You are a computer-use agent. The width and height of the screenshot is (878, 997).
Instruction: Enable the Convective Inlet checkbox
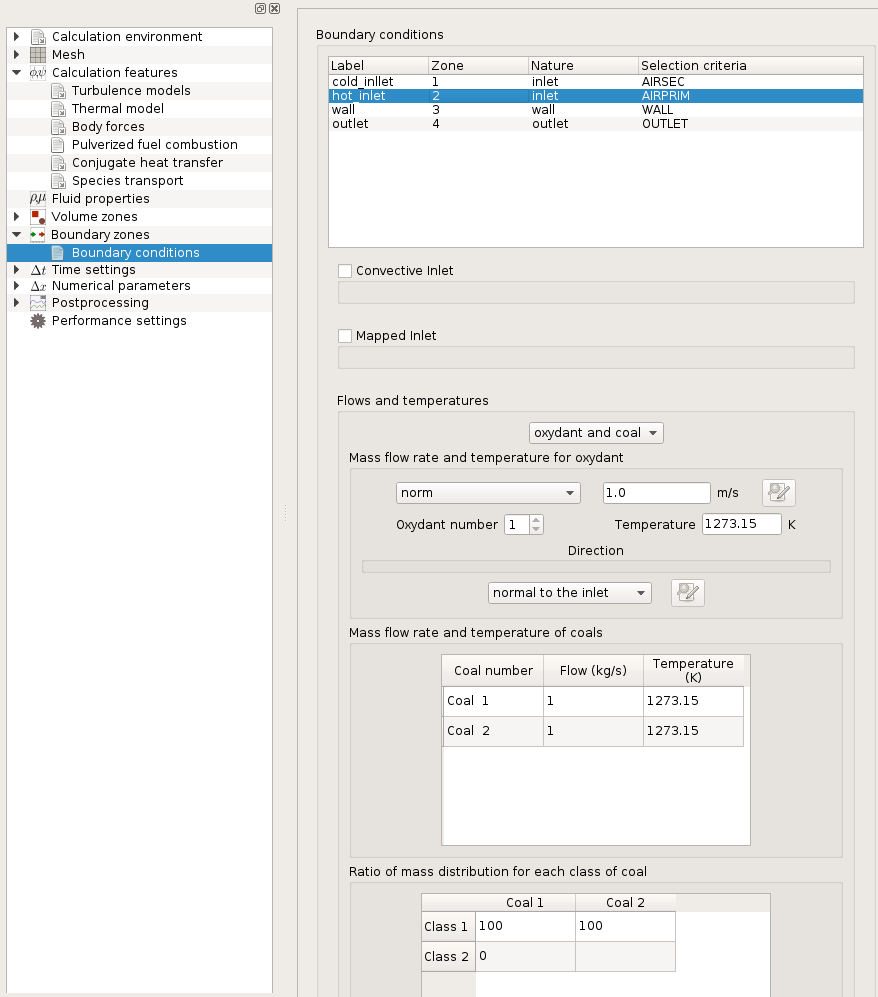point(345,271)
